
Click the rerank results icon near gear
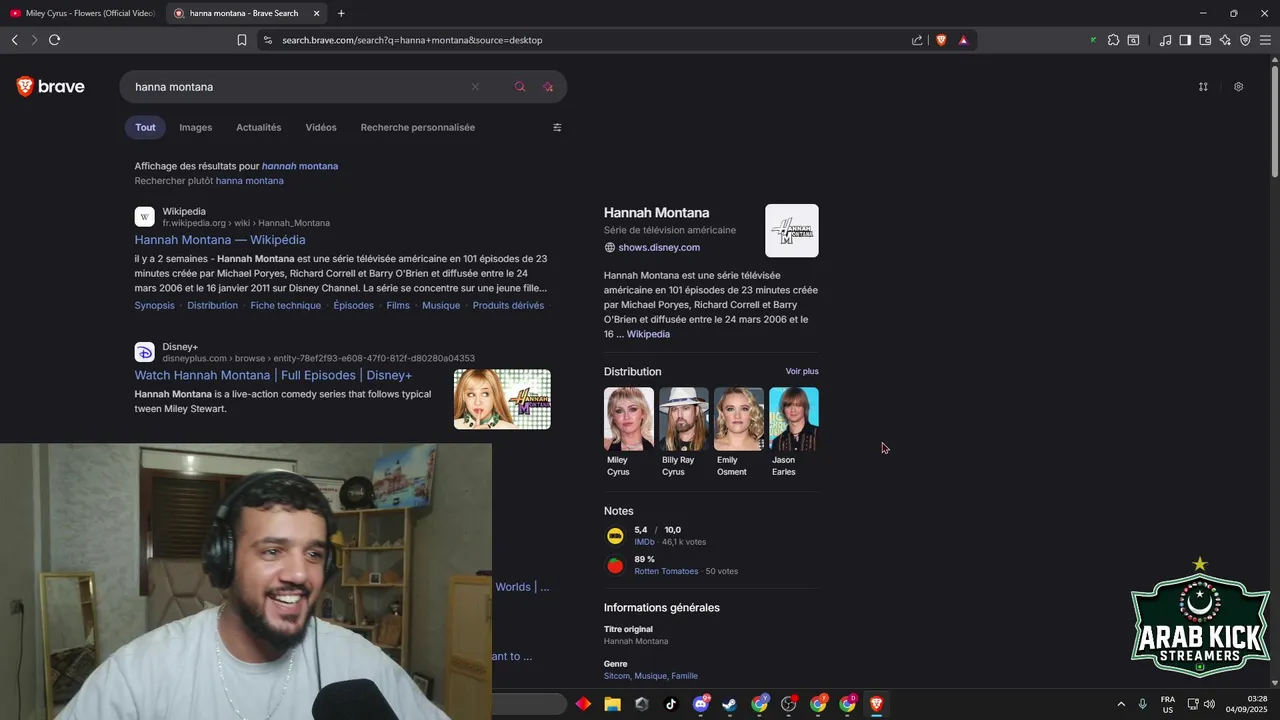(1203, 87)
